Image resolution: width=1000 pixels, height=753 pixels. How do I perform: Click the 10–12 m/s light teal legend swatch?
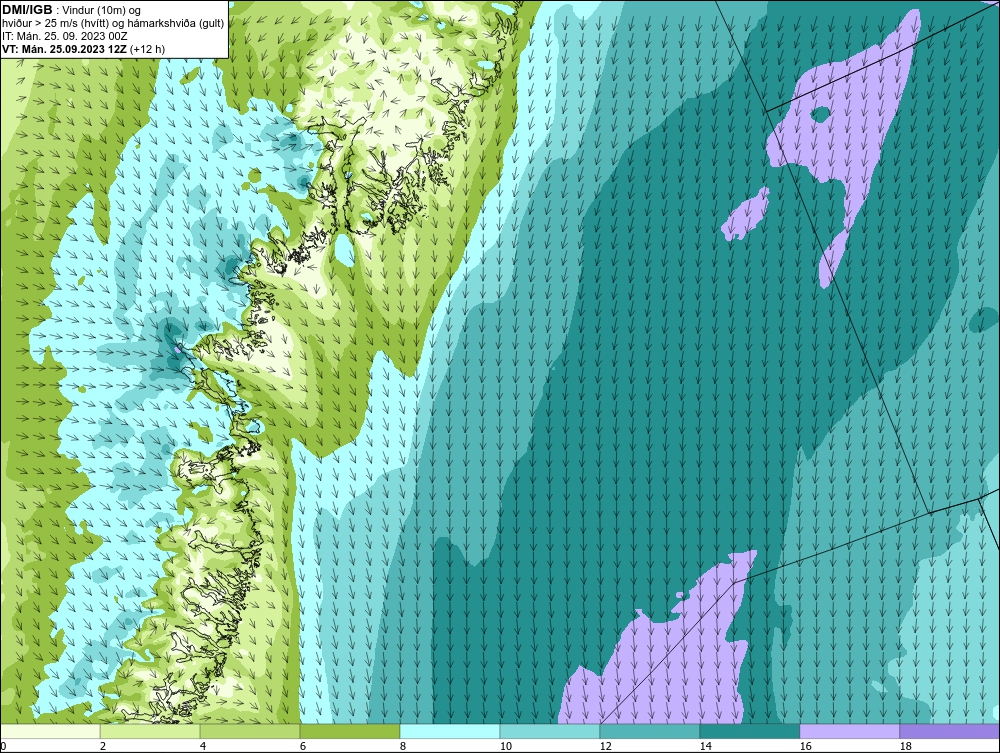(550, 731)
